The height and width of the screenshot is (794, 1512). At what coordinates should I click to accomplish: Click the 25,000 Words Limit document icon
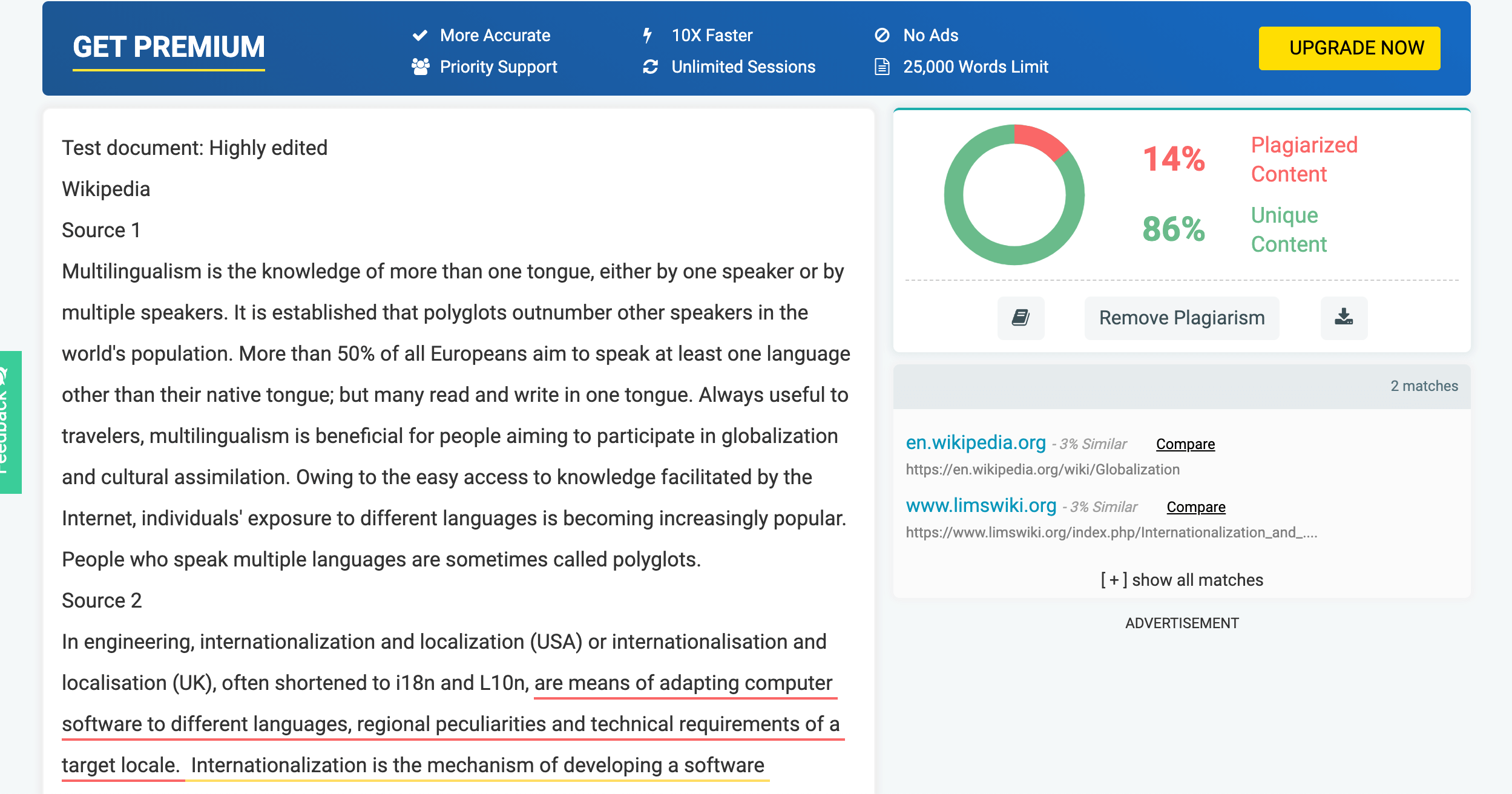click(882, 67)
